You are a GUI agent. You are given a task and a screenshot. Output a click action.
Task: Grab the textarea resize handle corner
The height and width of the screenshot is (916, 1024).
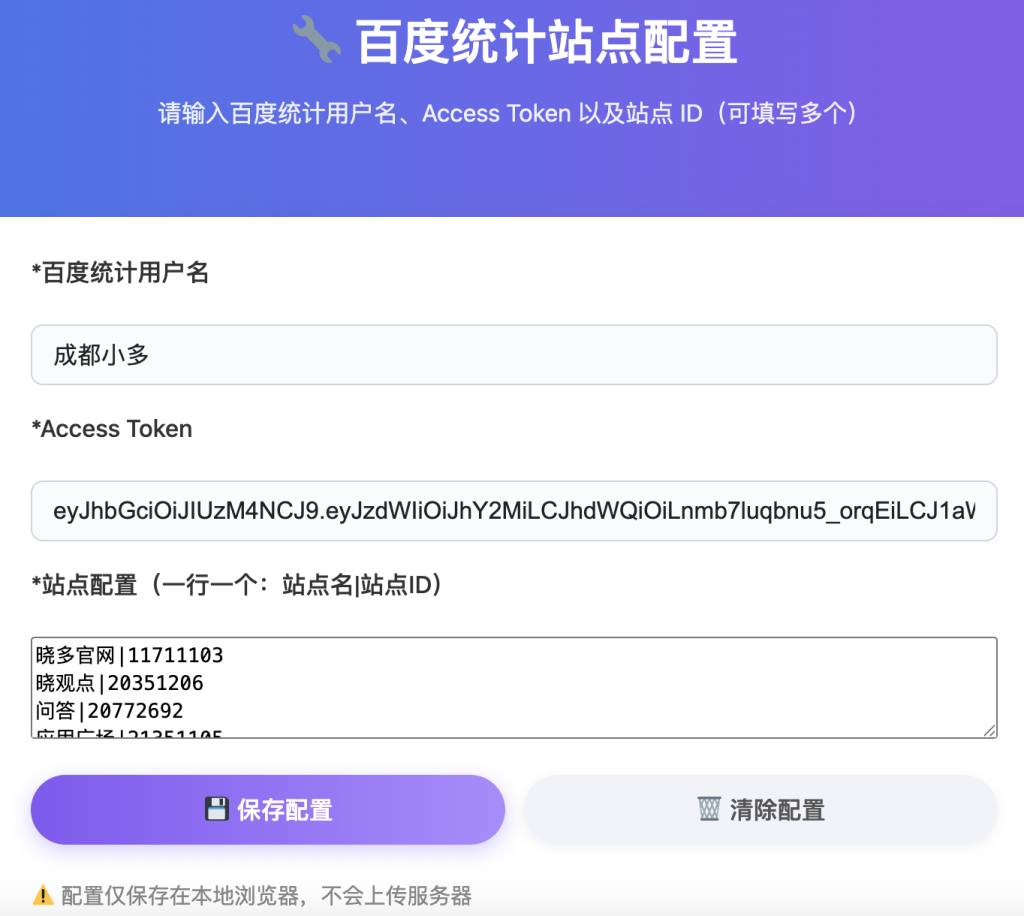click(989, 730)
